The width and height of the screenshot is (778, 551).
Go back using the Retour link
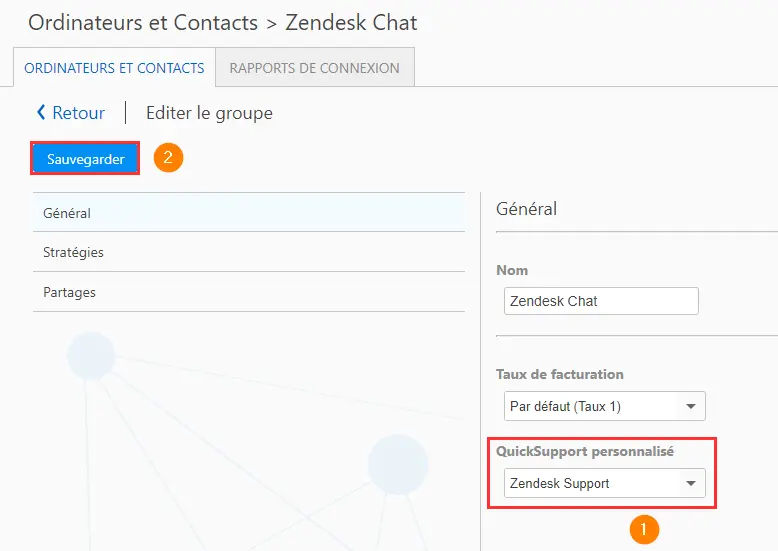pyautogui.click(x=78, y=113)
